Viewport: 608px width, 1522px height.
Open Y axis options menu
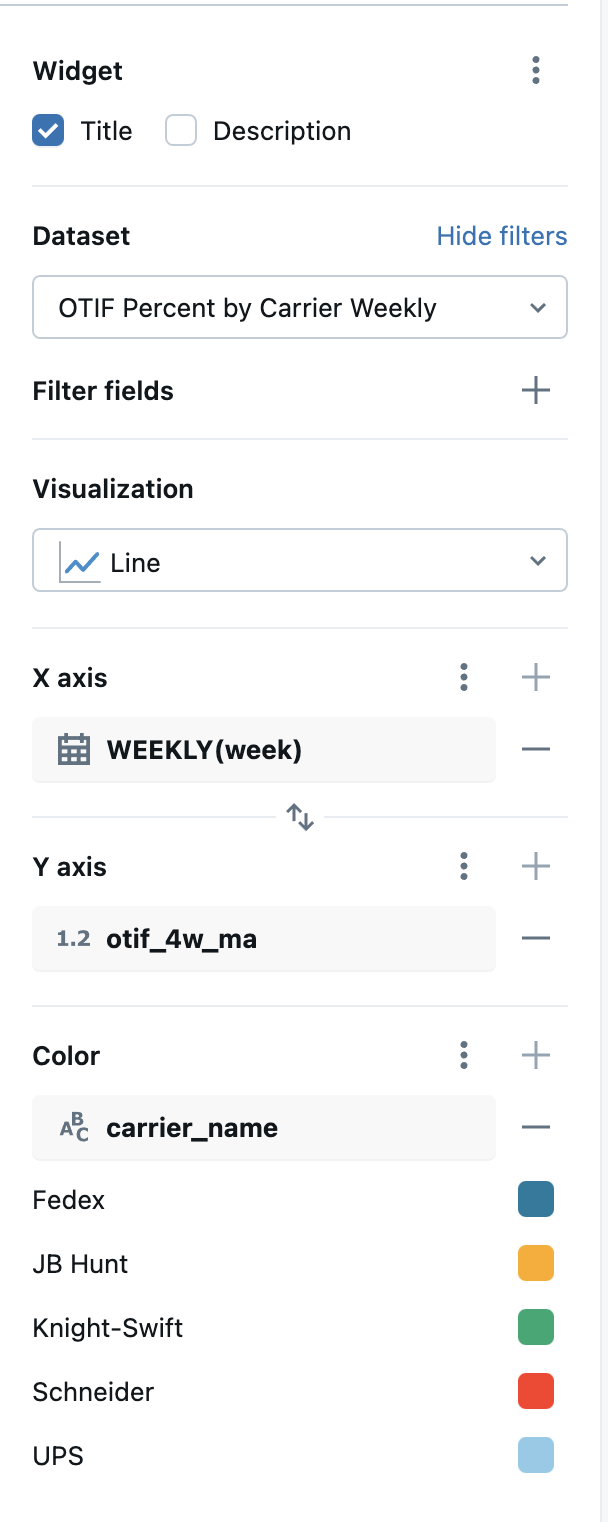464,866
